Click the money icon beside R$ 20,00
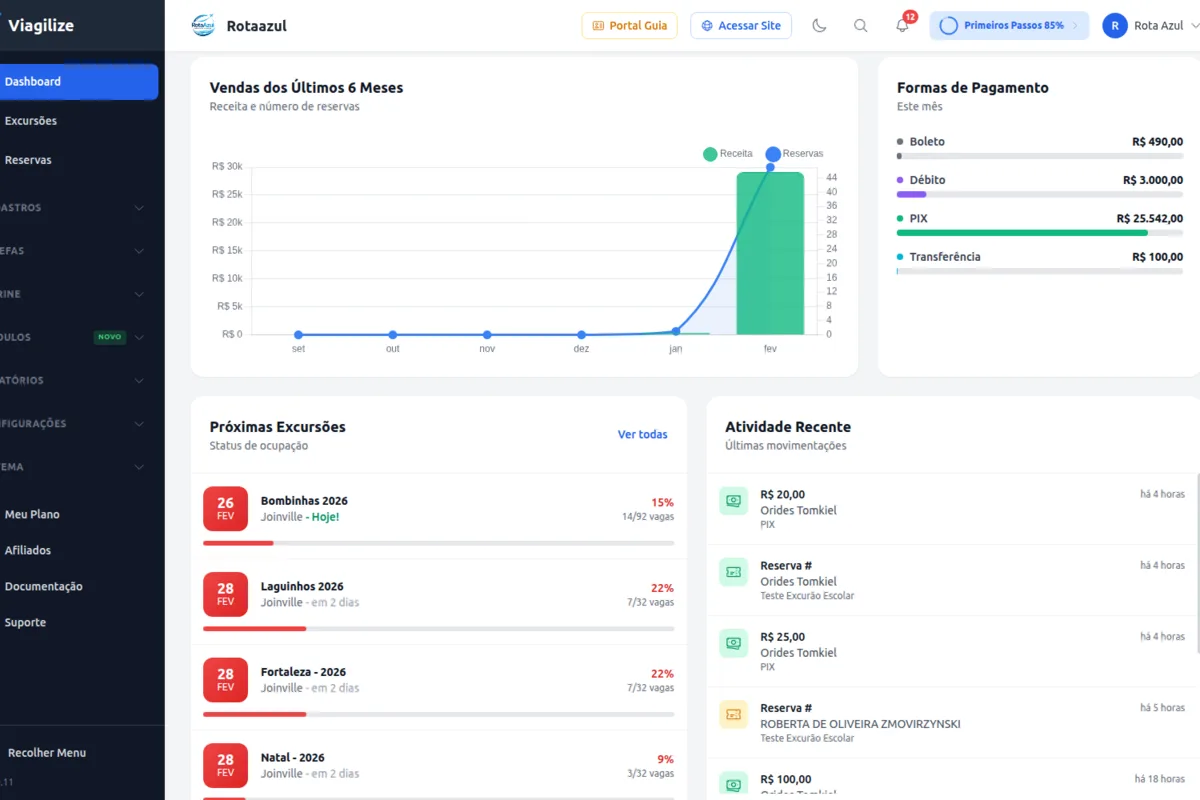The width and height of the screenshot is (1200, 800). point(733,501)
